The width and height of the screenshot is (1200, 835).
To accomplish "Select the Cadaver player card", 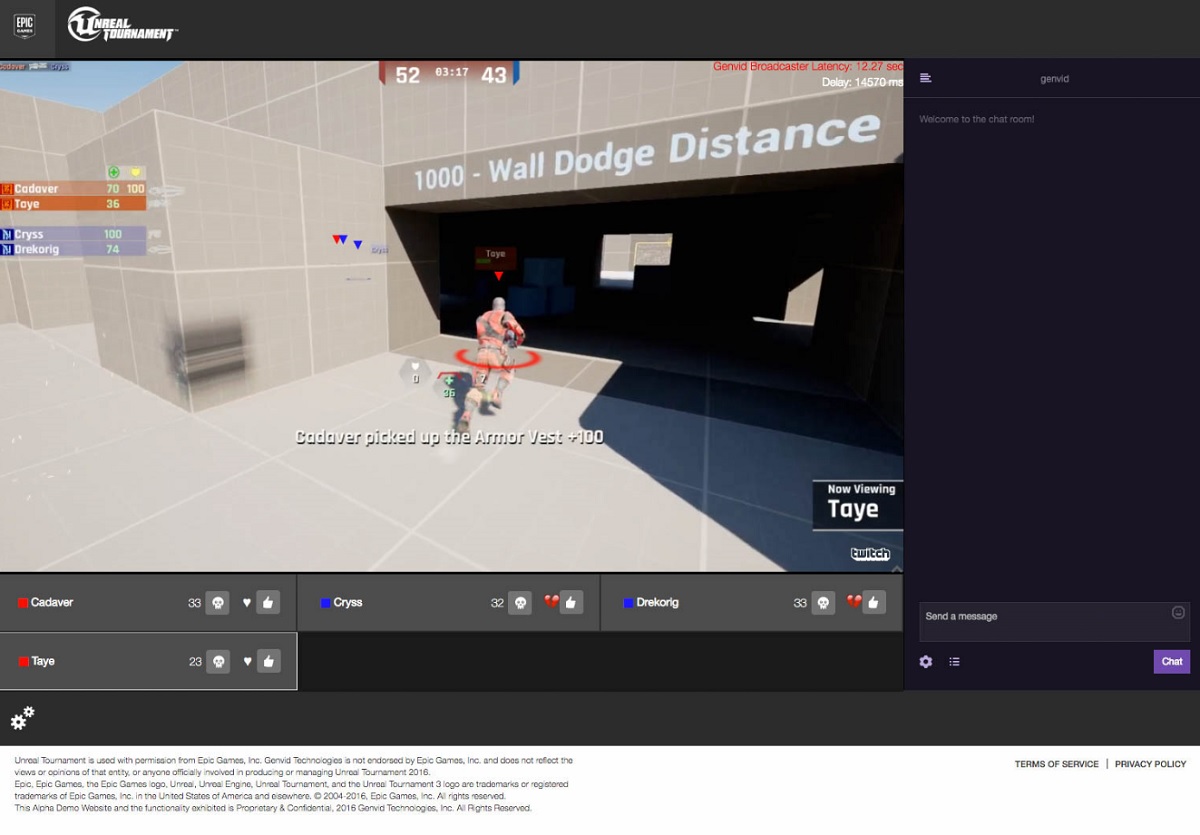I will [148, 603].
